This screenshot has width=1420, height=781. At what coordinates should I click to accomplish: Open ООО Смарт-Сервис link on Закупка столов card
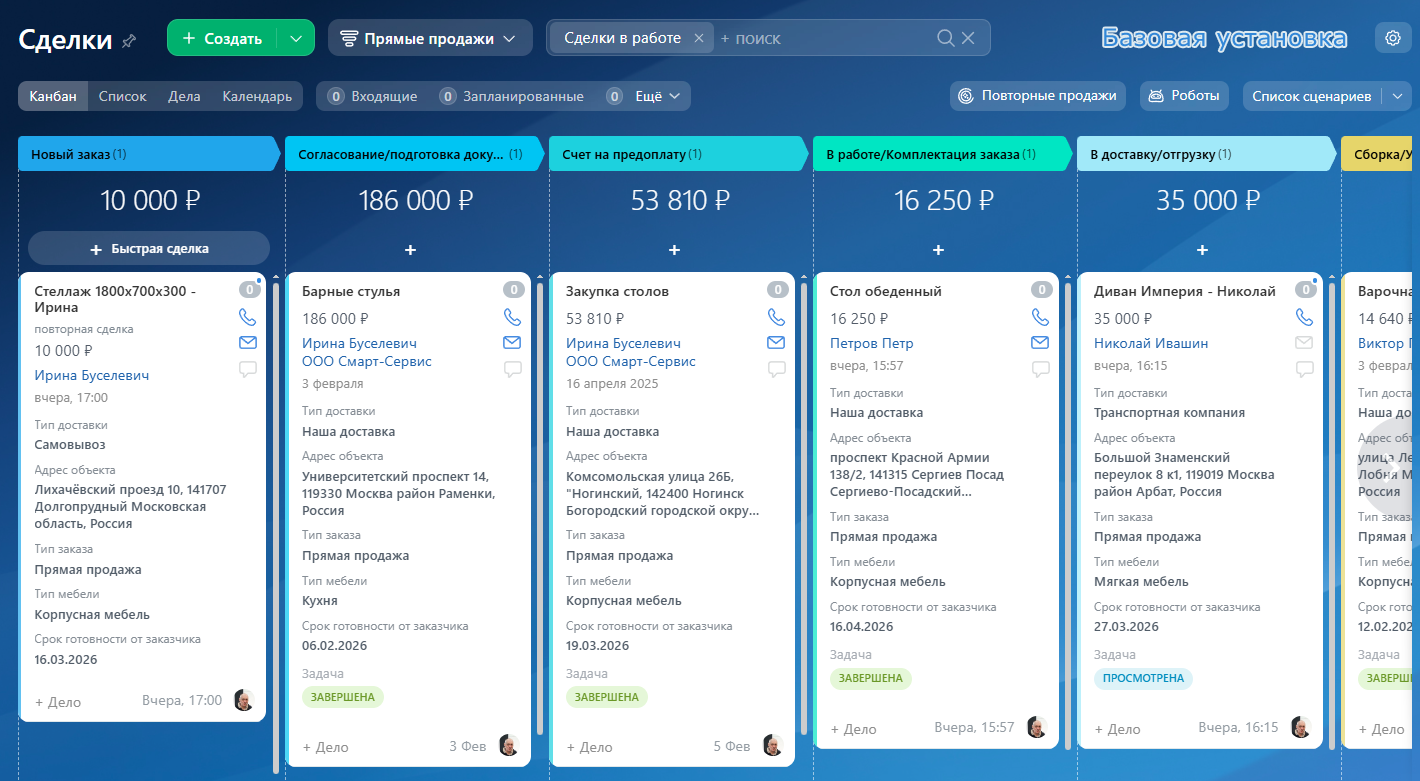click(x=631, y=361)
